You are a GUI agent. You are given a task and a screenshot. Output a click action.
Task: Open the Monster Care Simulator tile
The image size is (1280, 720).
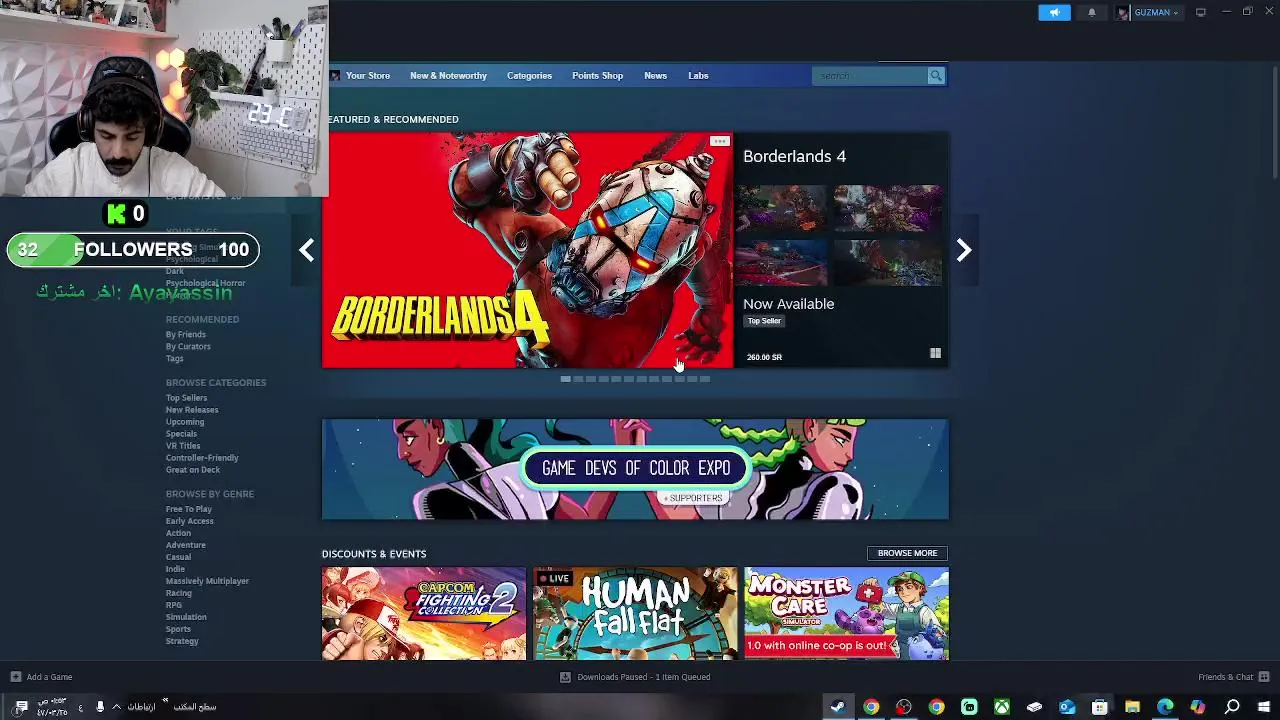tap(846, 613)
